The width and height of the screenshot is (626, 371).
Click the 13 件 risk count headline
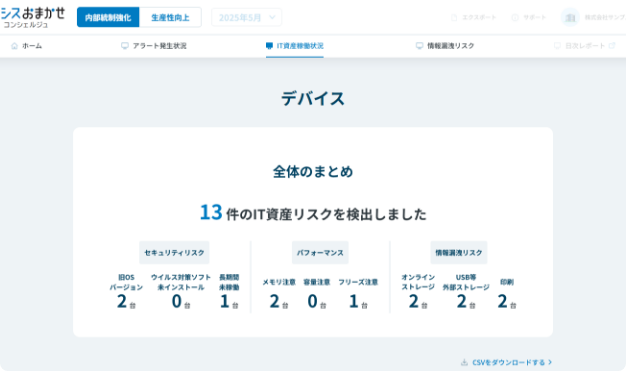tap(313, 212)
